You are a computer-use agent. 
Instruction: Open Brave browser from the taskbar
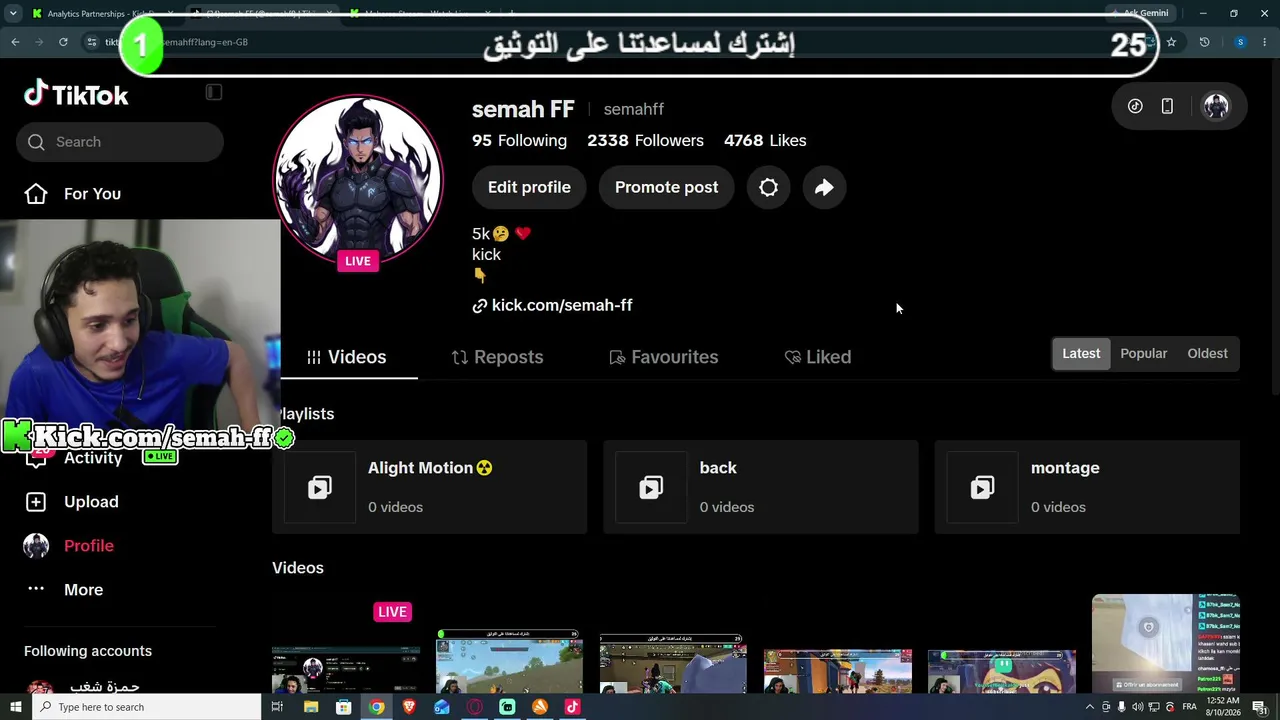coord(409,707)
